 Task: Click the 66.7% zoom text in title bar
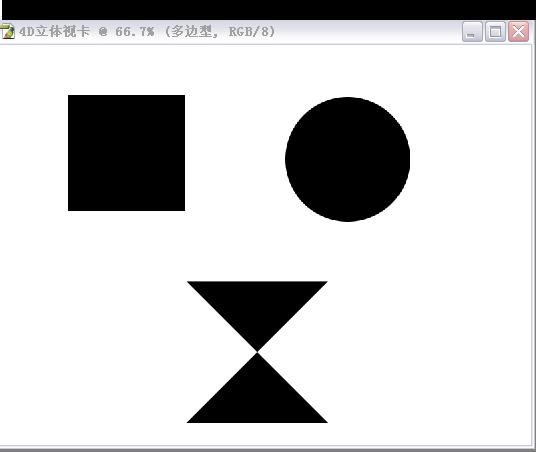[135, 32]
